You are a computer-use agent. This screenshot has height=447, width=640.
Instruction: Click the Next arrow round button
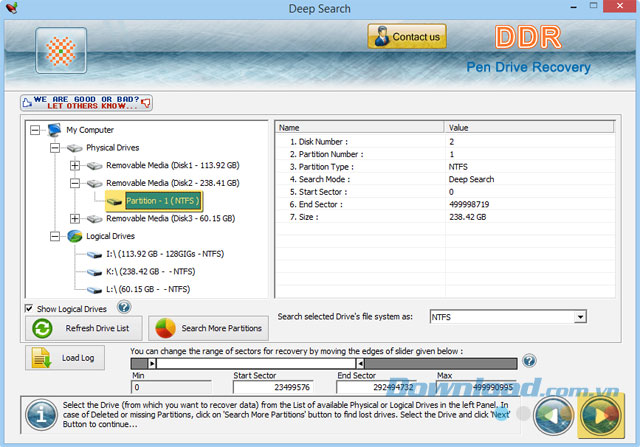pos(601,416)
